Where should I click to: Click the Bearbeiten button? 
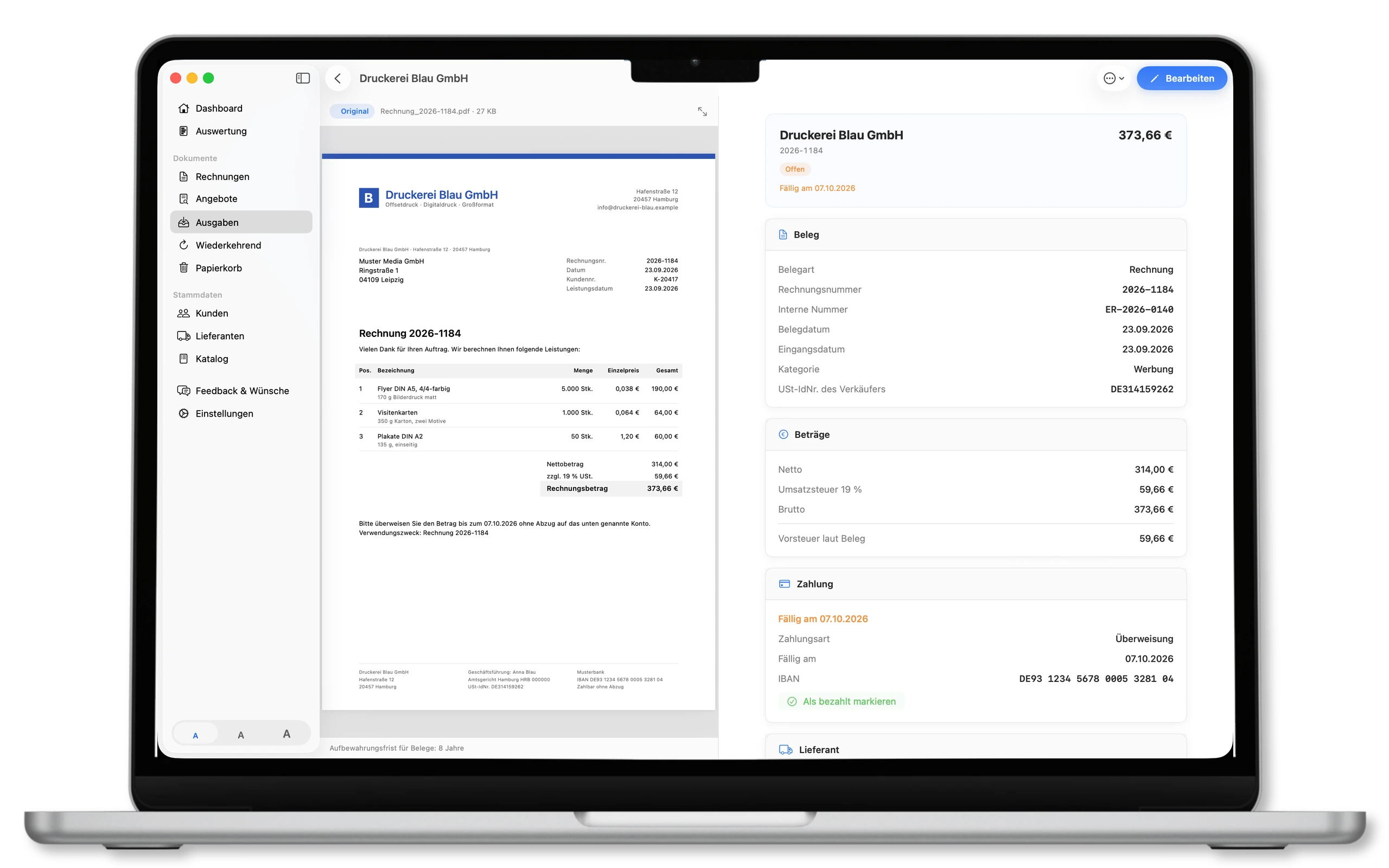click(x=1181, y=78)
